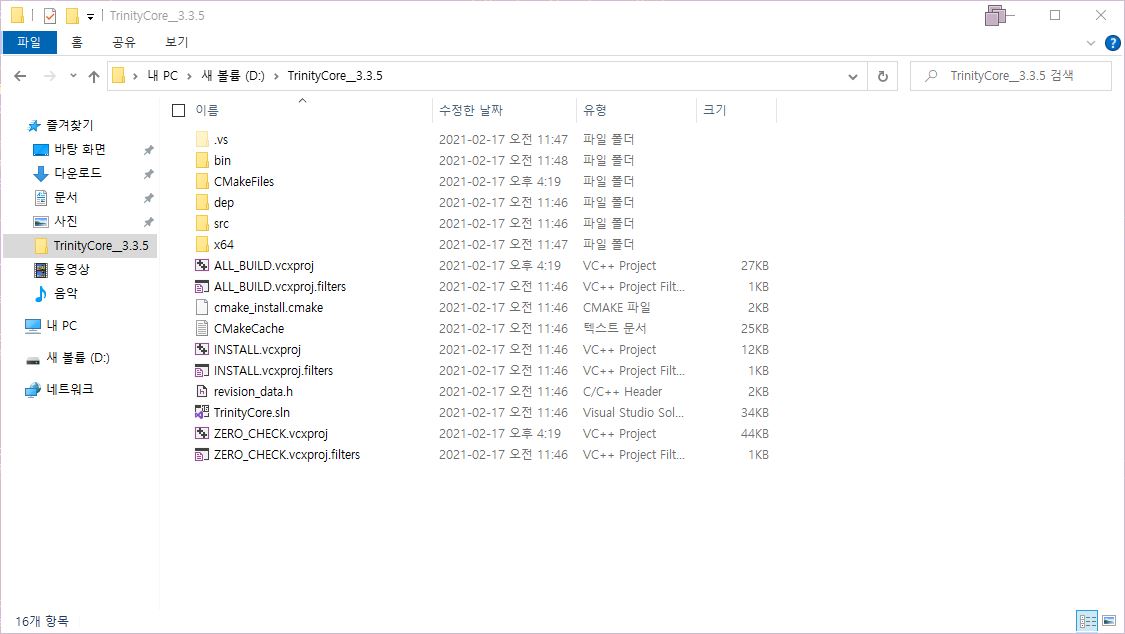Image resolution: width=1125 pixels, height=634 pixels.
Task: Select the INSTALL.vcxproj.filters file icon
Action: coord(202,371)
